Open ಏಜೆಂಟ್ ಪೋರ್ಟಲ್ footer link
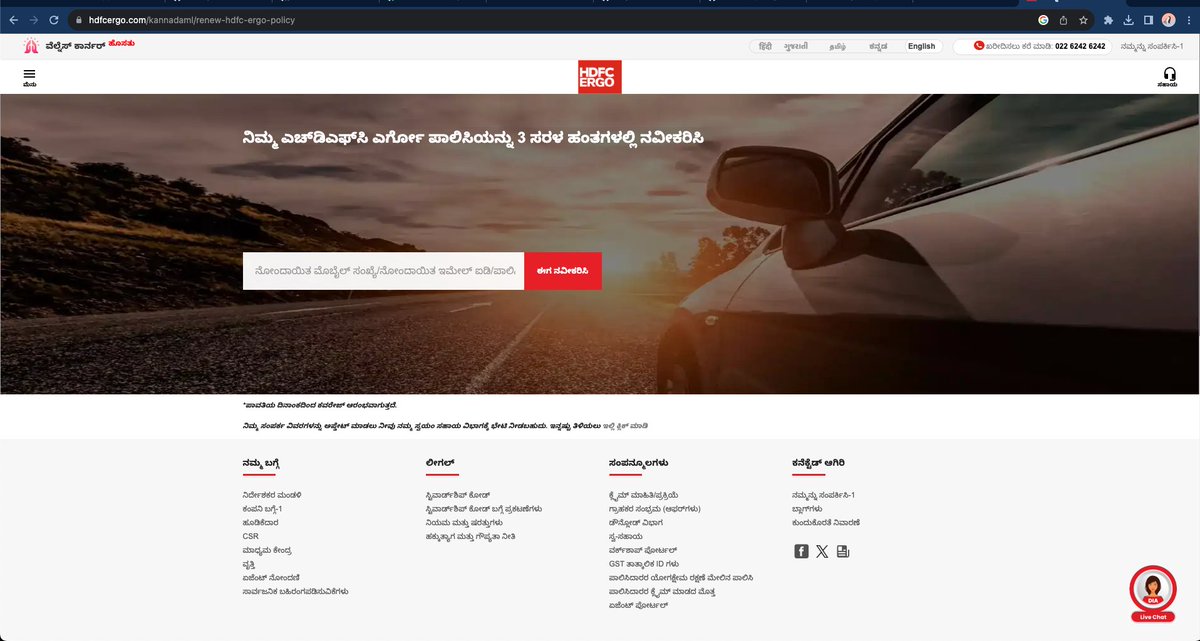 point(637,605)
